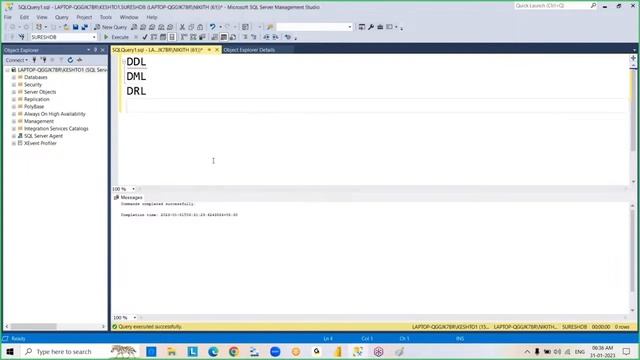
Task: Expand the Integration Services Catalogs node
Action: (14, 129)
